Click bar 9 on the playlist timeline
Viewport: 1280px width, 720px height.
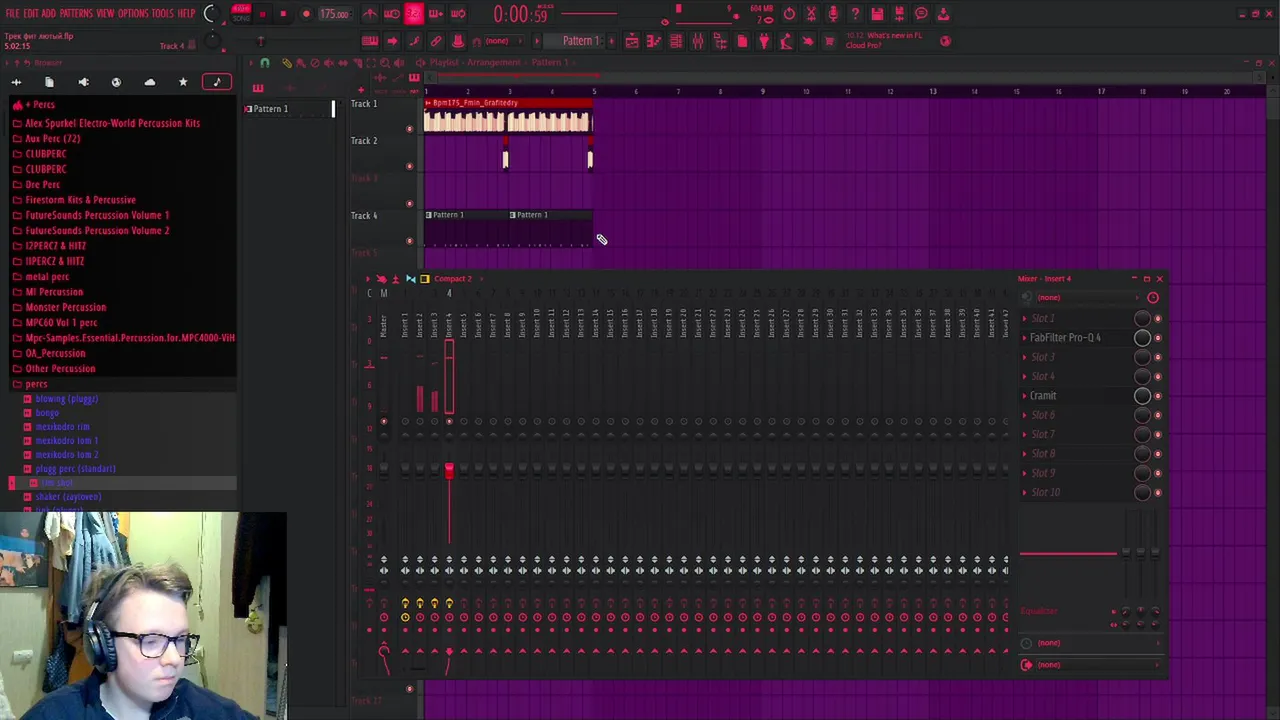pyautogui.click(x=763, y=92)
